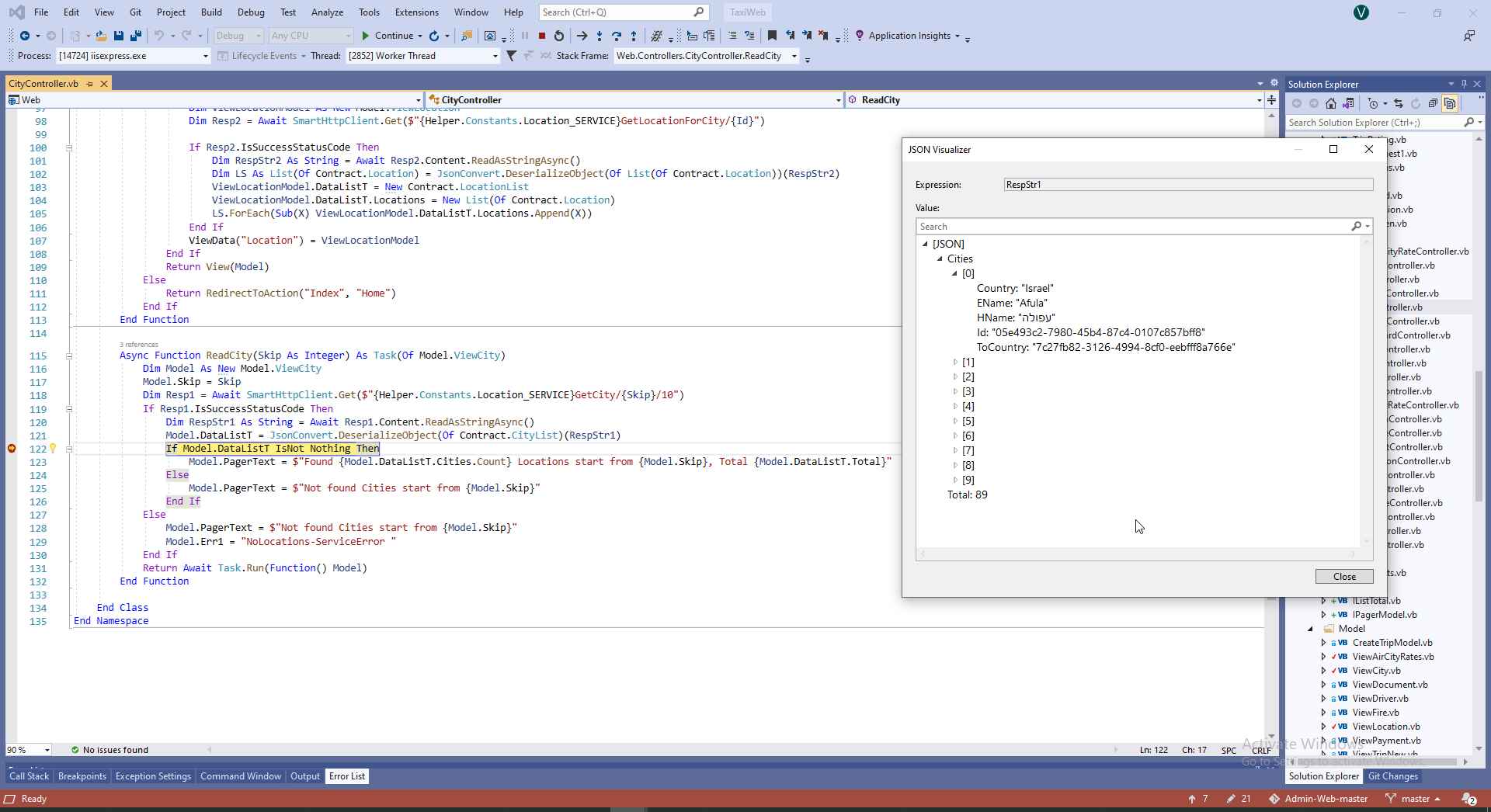1491x812 pixels.
Task: Collapse All in Solution Explorer toolbar
Action: (x=1433, y=103)
